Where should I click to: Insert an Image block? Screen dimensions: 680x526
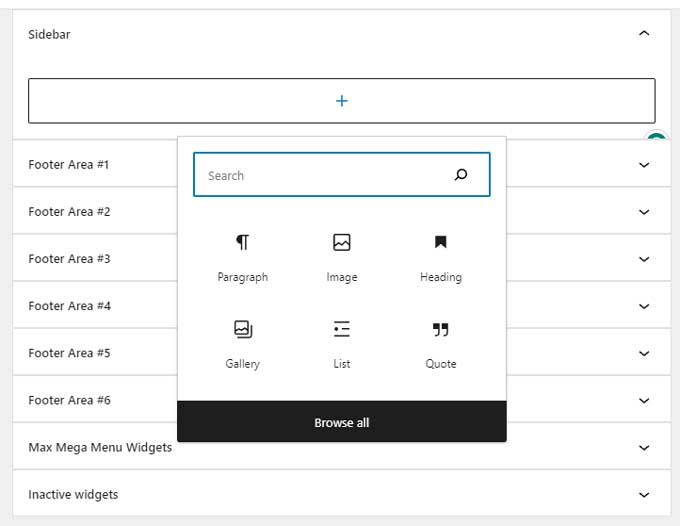(342, 258)
